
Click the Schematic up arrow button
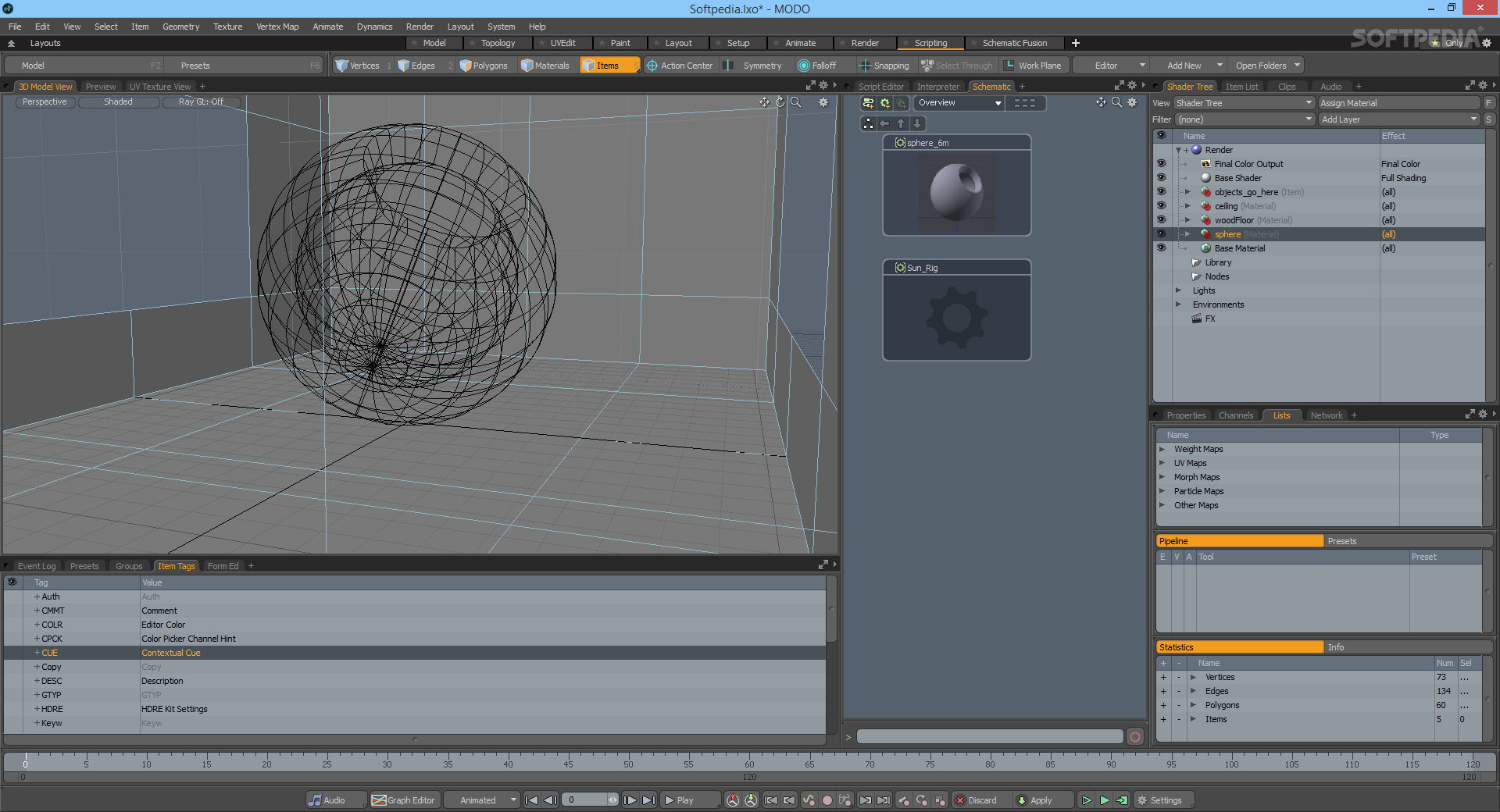[x=901, y=123]
